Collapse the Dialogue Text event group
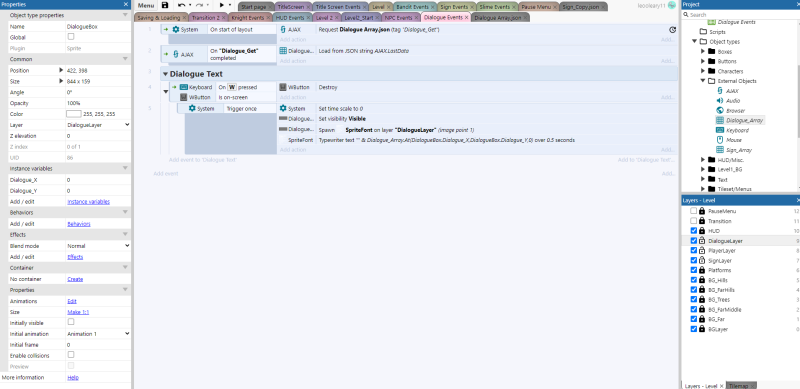This screenshot has height=389, width=800. 165,74
